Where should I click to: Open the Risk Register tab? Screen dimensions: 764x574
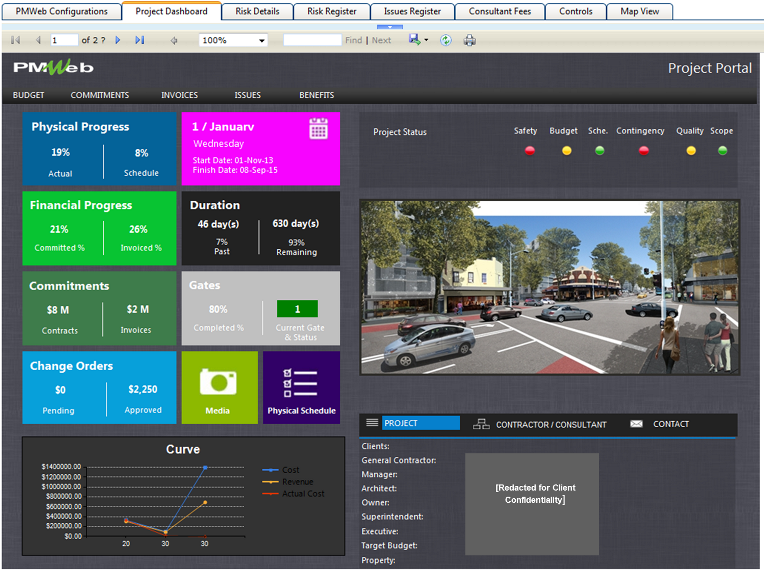point(332,11)
